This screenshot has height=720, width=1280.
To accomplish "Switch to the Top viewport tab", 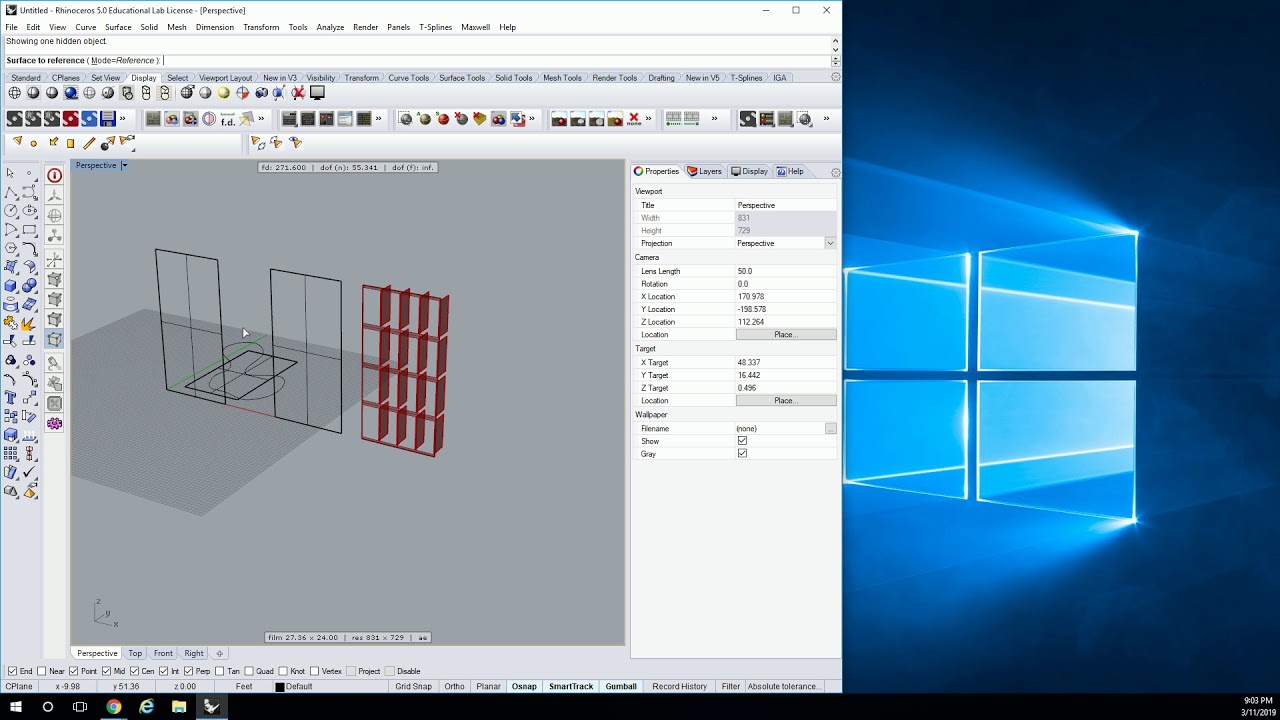I will pos(135,653).
